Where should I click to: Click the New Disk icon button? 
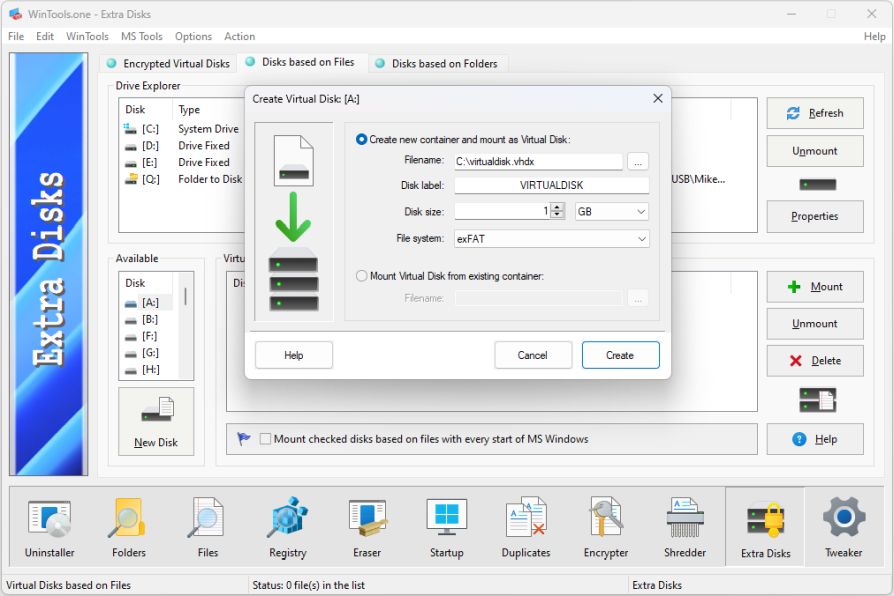156,421
